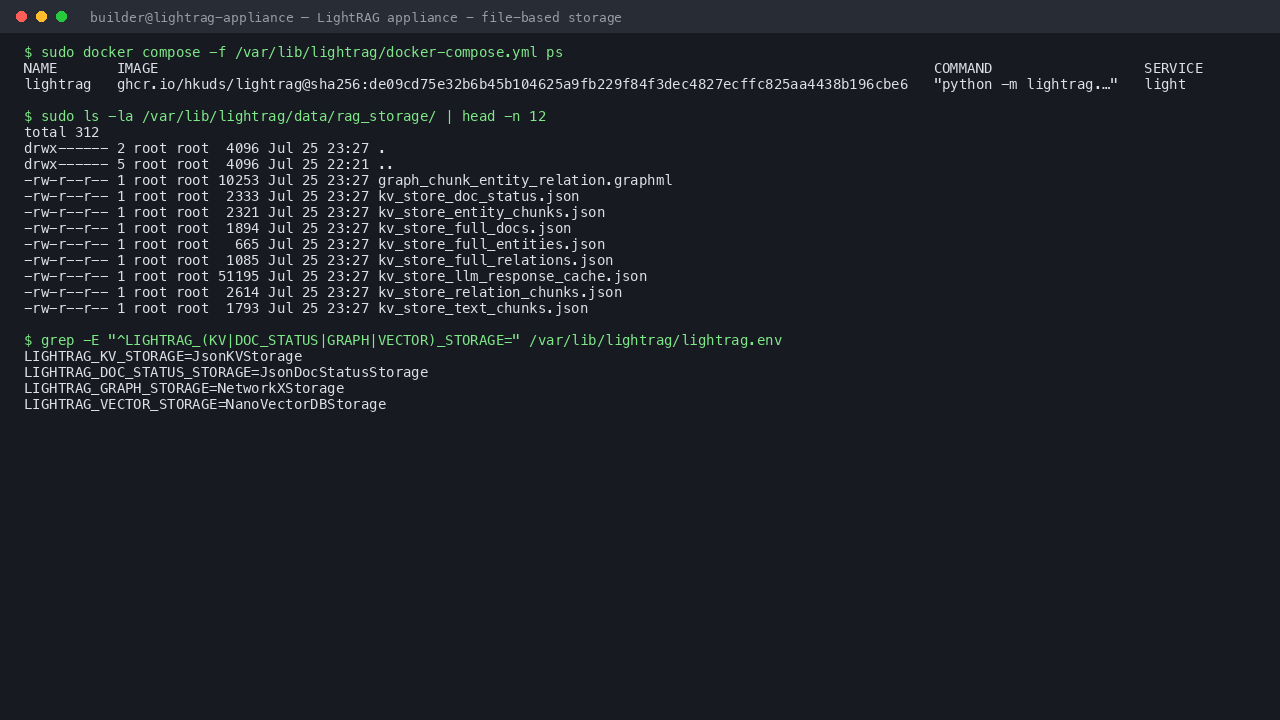The image size is (1280, 720).
Task: Click kv_store_full_relations.json file name
Action: [x=495, y=260]
